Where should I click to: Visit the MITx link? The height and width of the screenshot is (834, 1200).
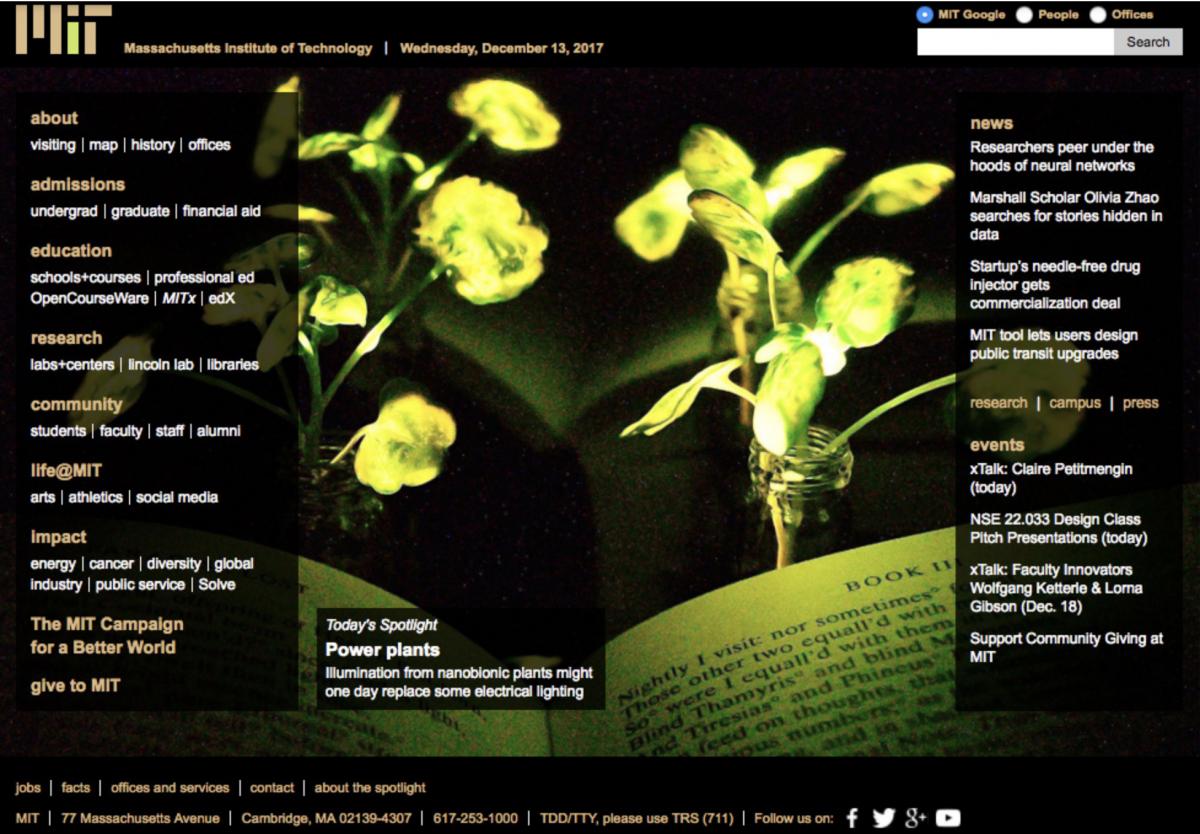(179, 298)
